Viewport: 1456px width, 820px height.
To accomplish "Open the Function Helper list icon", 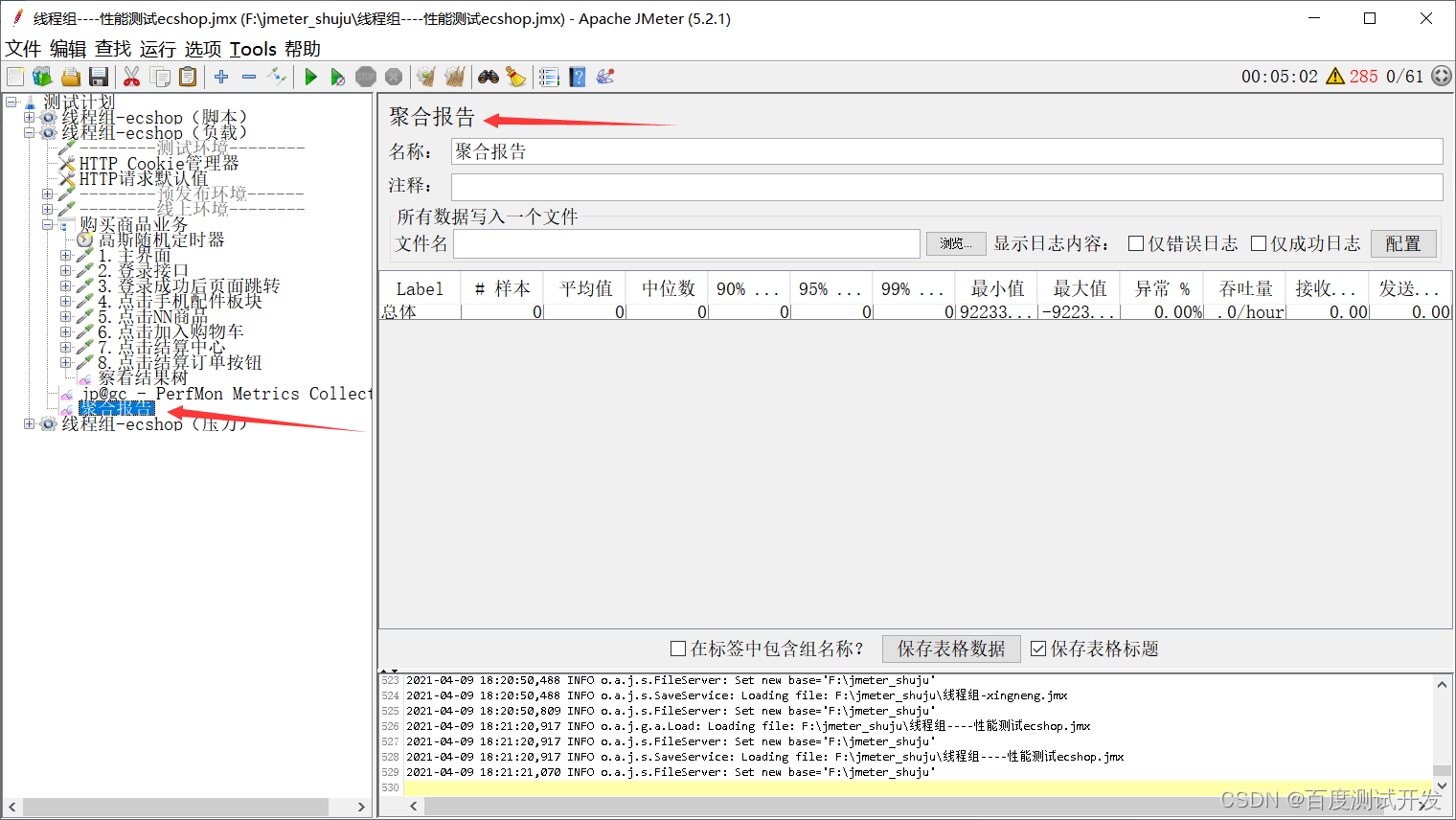I will click(x=549, y=77).
